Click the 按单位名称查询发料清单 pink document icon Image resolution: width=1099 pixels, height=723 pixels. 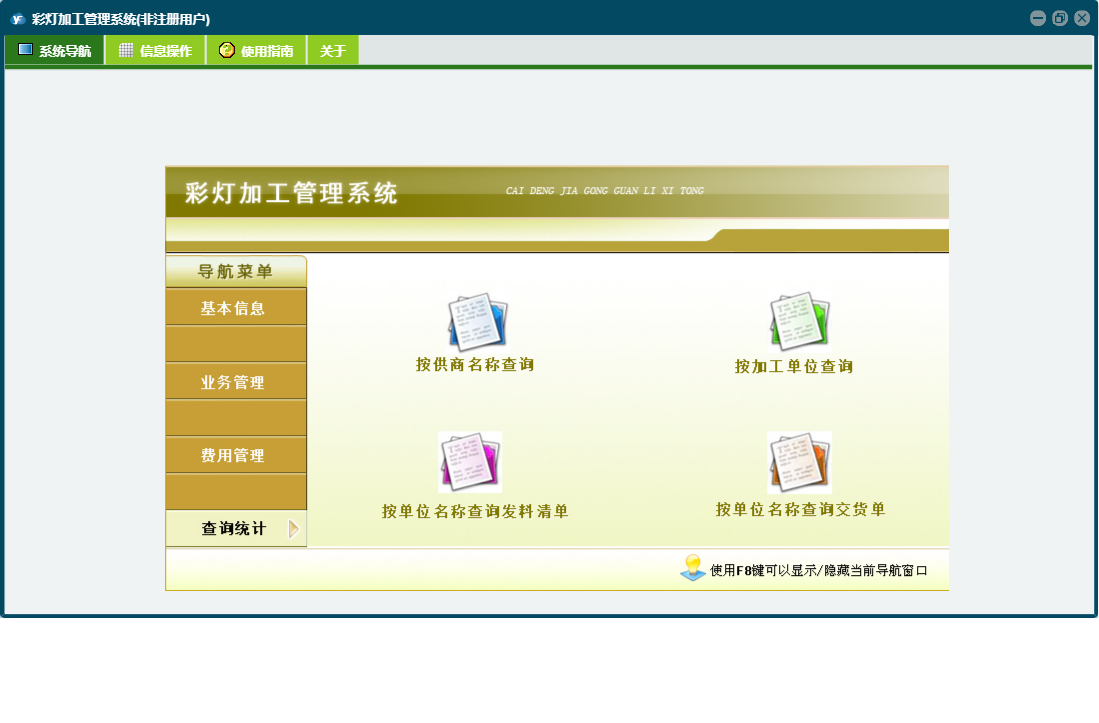point(470,462)
